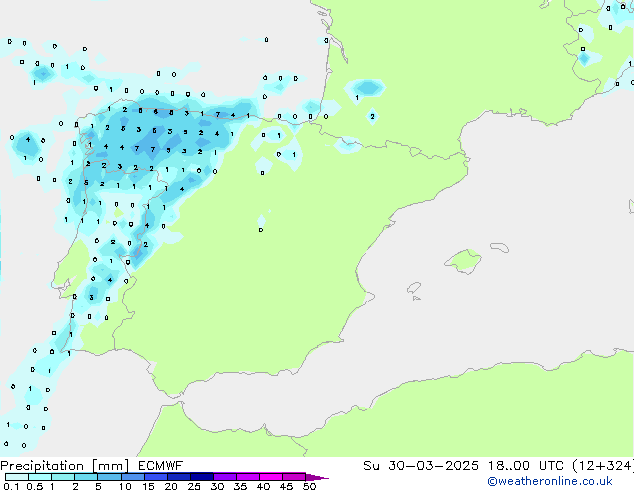This screenshot has width=634, height=490.
Task: Click the 40–45 mm magenta legend swatch
Action: tap(271, 477)
